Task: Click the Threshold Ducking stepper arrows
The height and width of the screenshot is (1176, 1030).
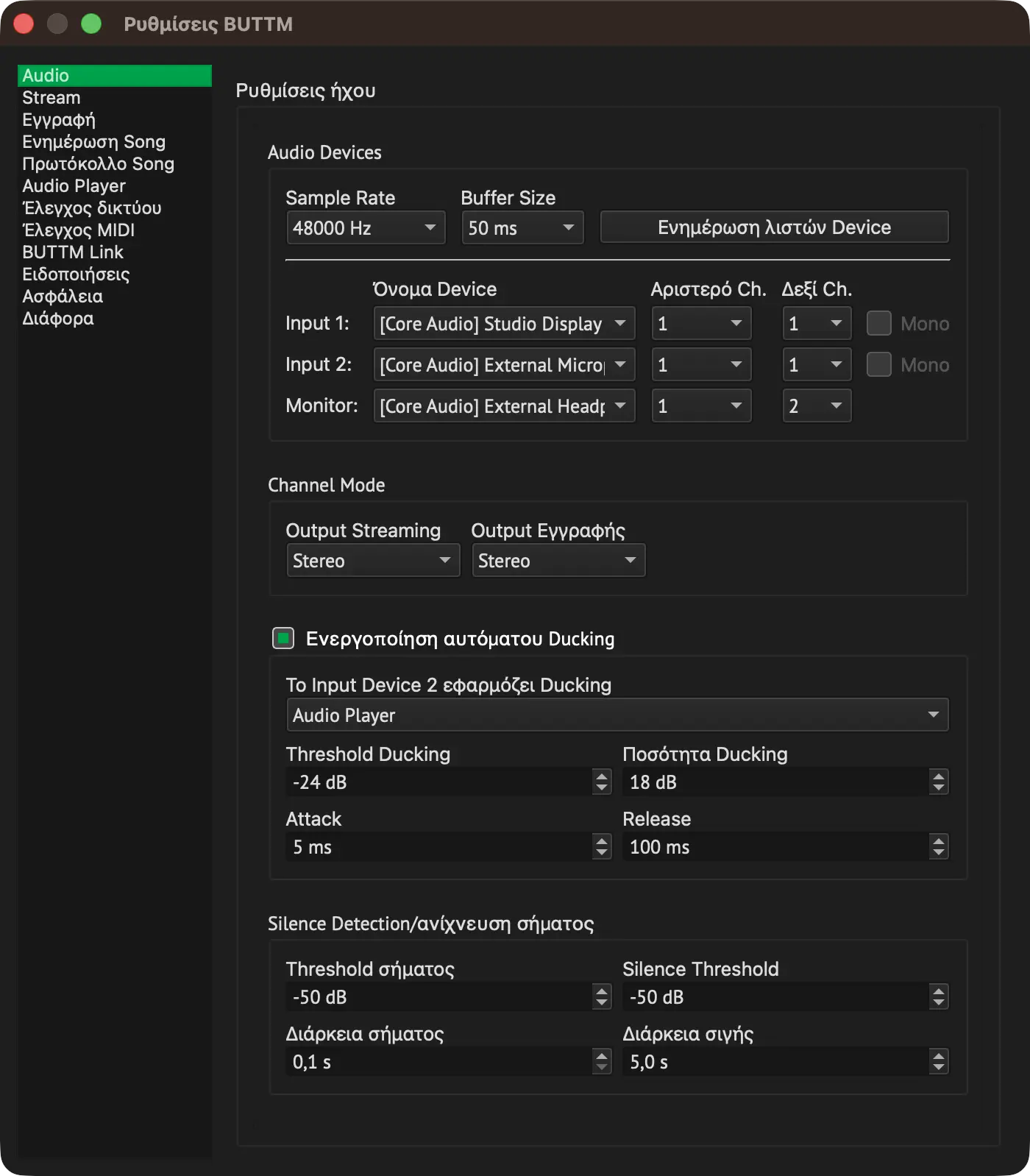Action: [602, 782]
